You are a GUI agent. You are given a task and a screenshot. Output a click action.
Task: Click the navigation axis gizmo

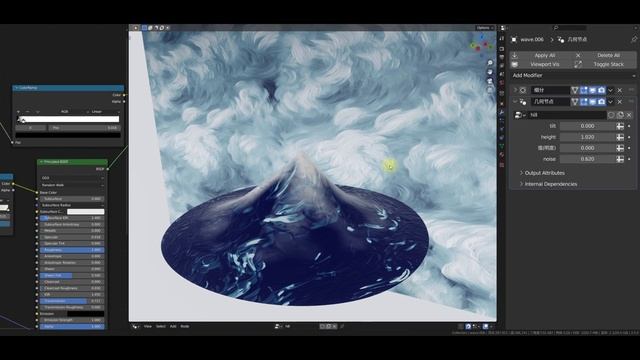pyautogui.click(x=482, y=44)
